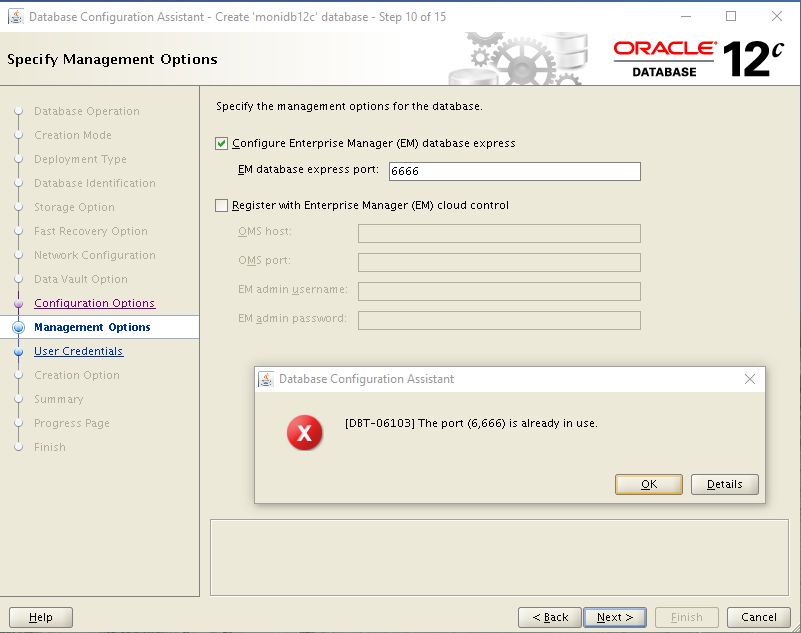Enable Register with EM cloud control checkbox
801x633 pixels.
click(221, 205)
